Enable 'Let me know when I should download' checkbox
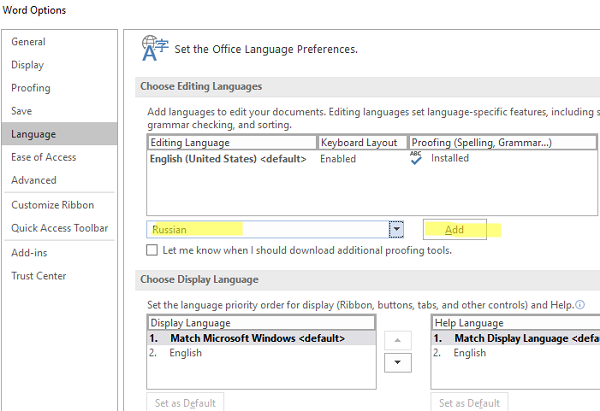Viewport: 600px width, 411px height. tap(152, 250)
